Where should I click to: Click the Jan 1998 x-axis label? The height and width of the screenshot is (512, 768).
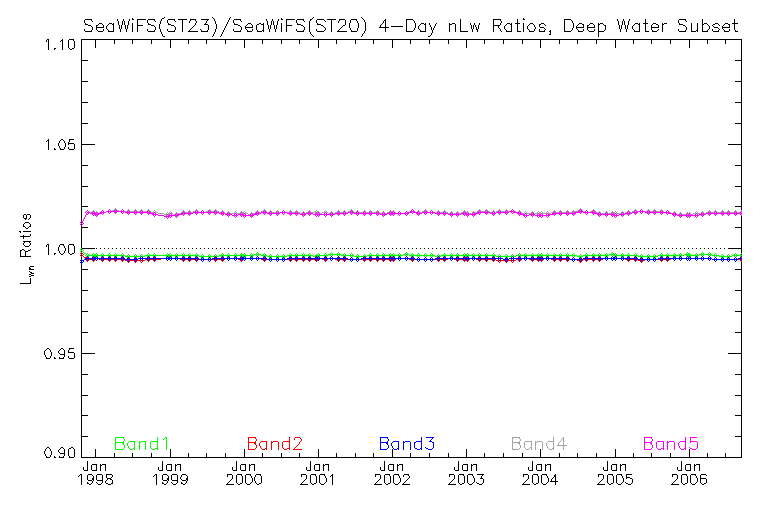pos(95,473)
